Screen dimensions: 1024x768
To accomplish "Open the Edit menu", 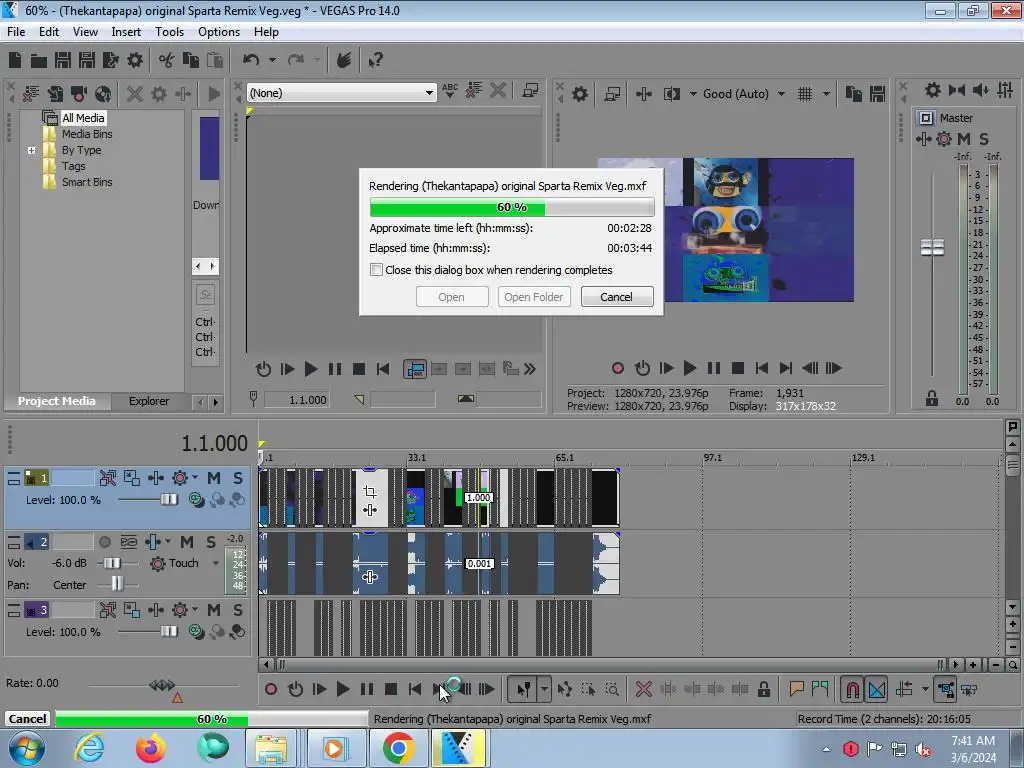I will click(x=49, y=31).
